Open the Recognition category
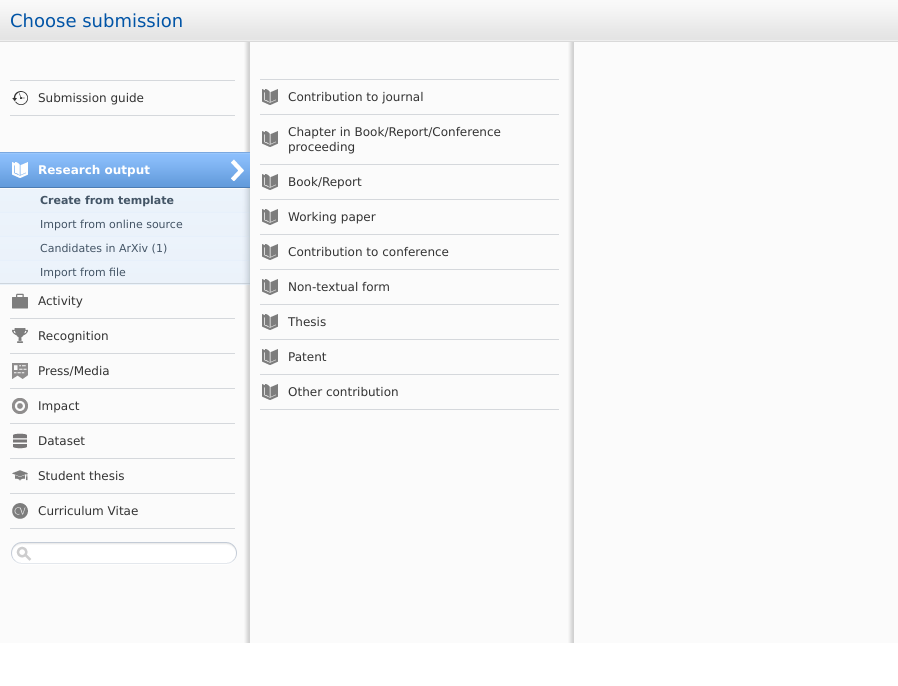Image resolution: width=898 pixels, height=686 pixels. (123, 336)
